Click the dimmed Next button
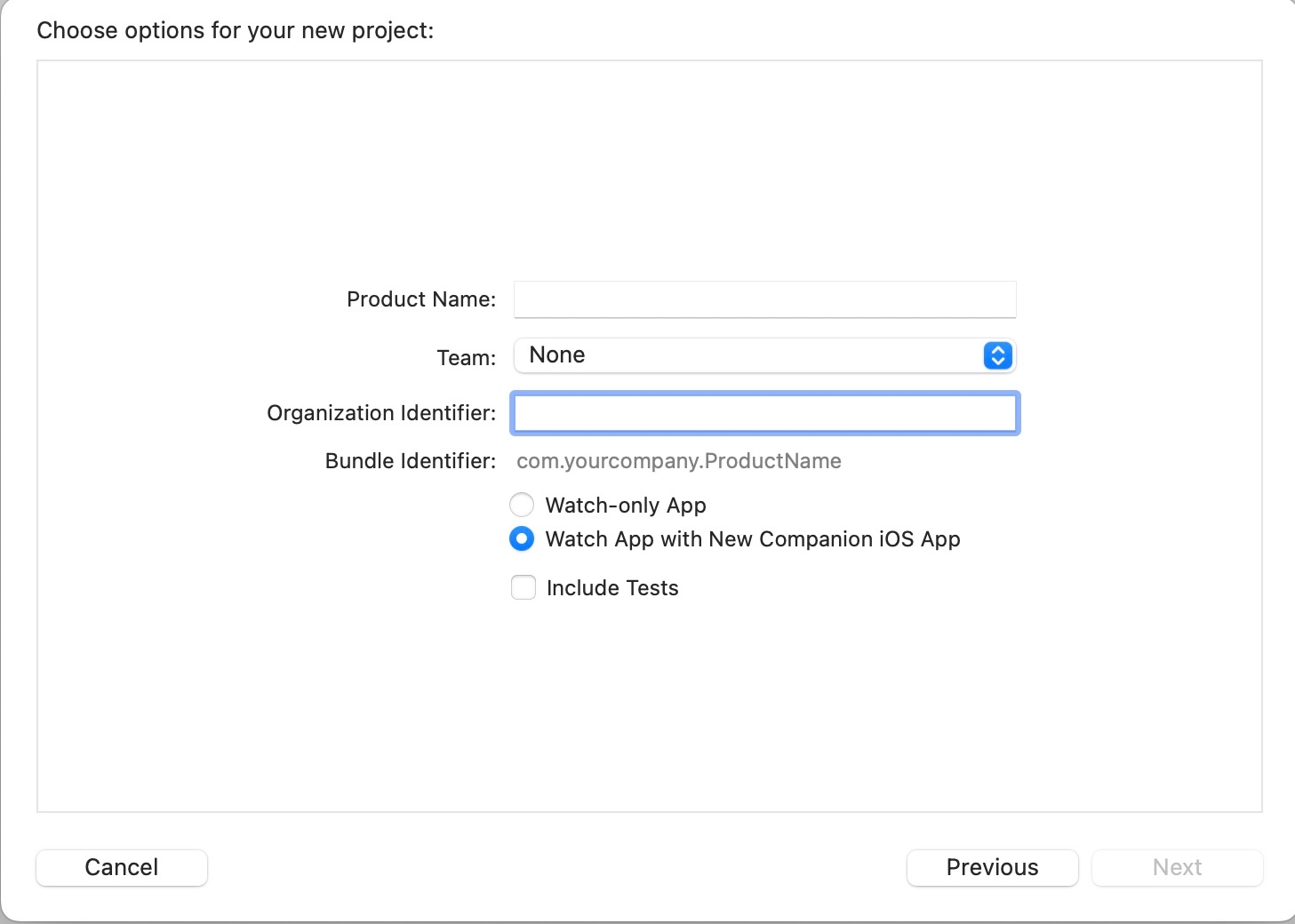 (1177, 867)
